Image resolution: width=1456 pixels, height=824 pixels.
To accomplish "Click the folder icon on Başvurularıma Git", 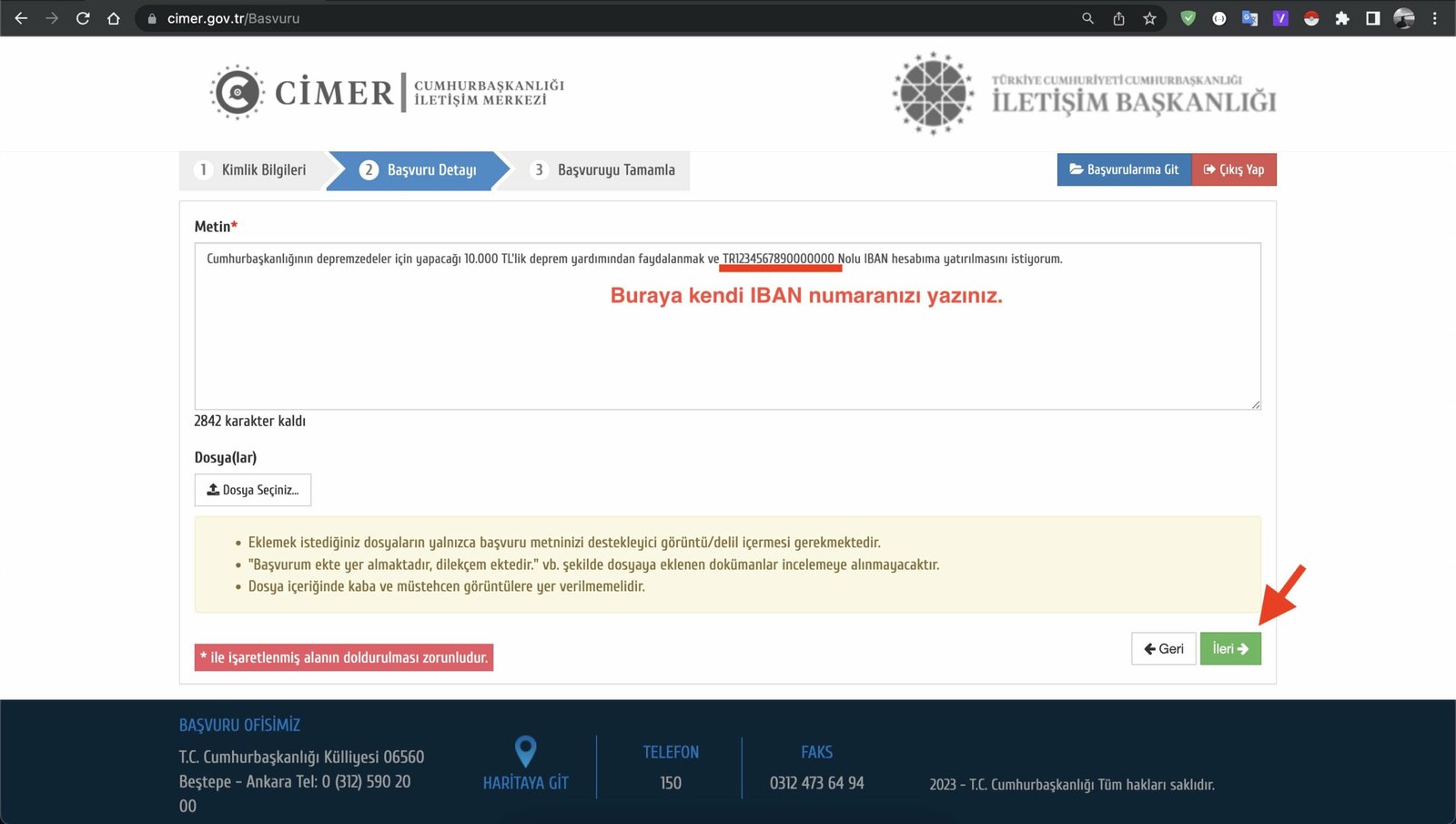I will 1076,169.
